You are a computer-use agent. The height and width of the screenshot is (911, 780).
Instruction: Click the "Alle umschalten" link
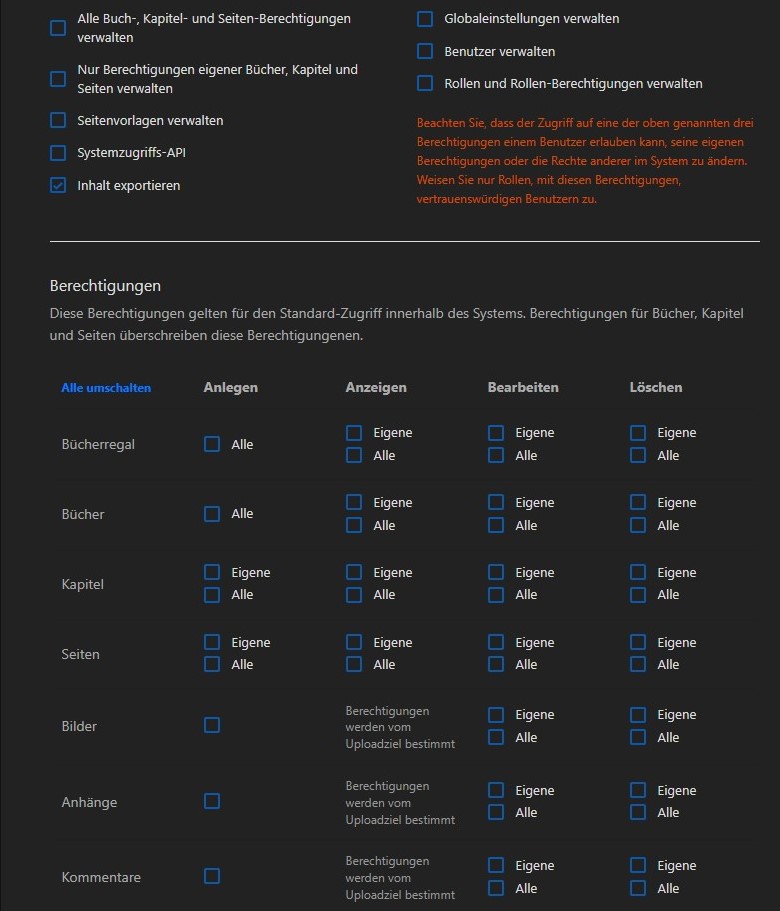(105, 387)
